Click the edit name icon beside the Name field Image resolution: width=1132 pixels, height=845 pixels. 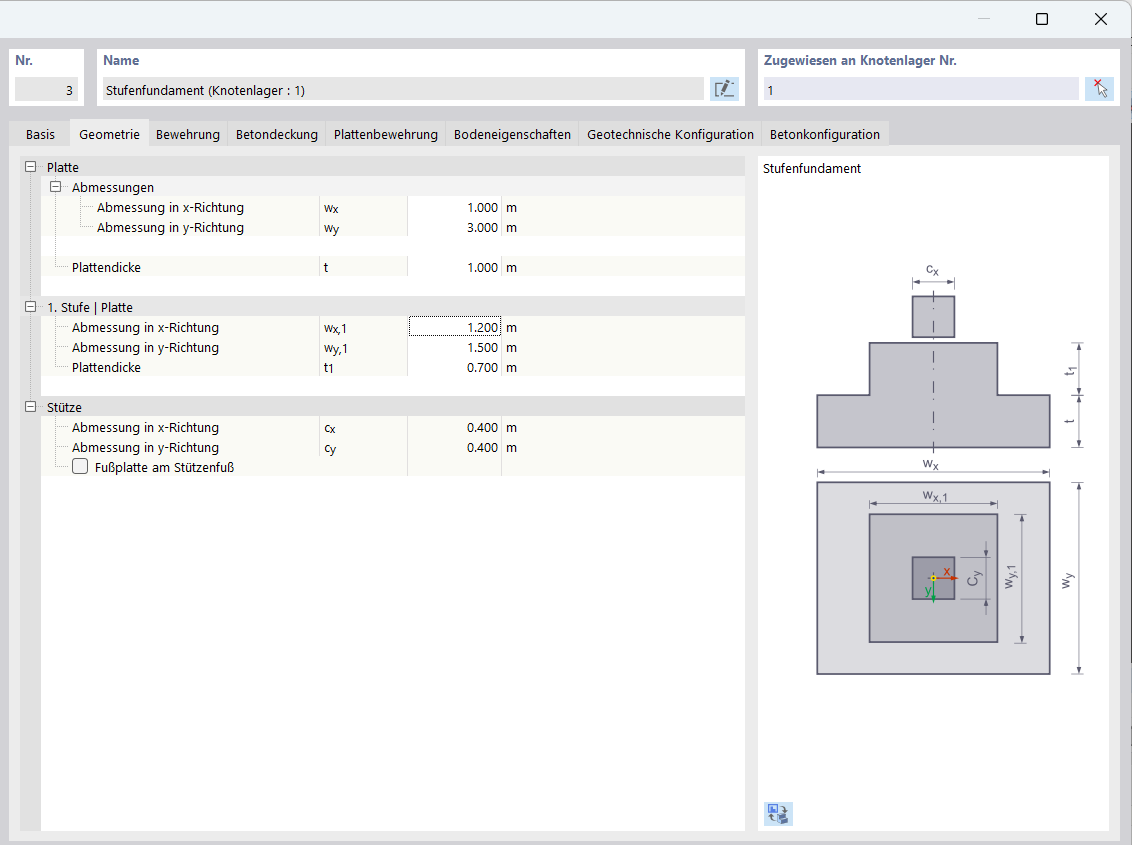point(724,89)
